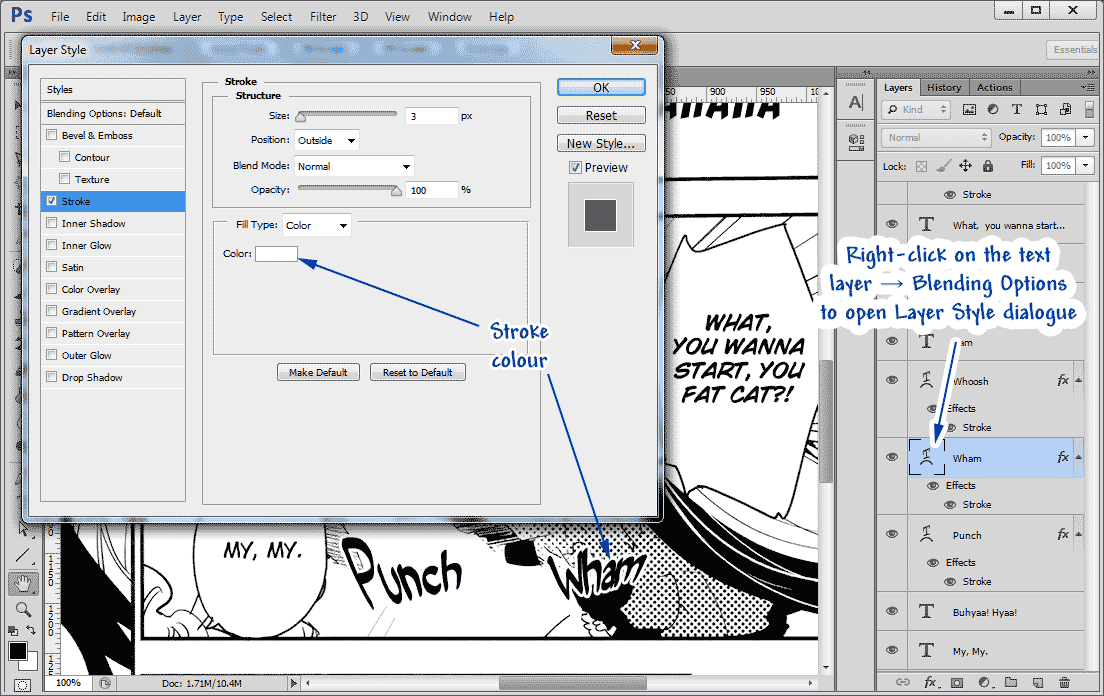Click OK in Layer Style dialog
This screenshot has width=1104, height=696.
pyautogui.click(x=601, y=87)
